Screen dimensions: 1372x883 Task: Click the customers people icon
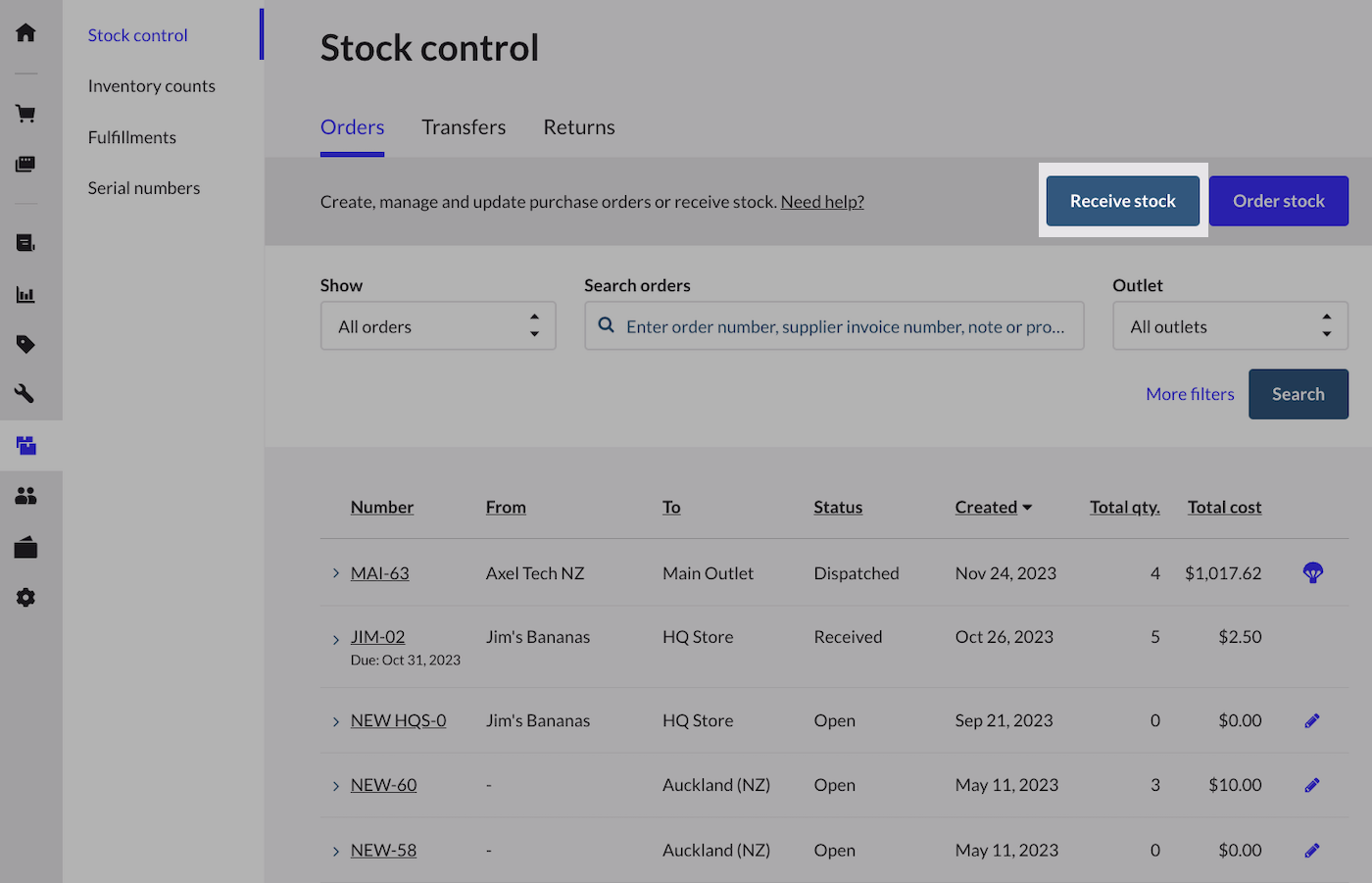pyautogui.click(x=26, y=496)
